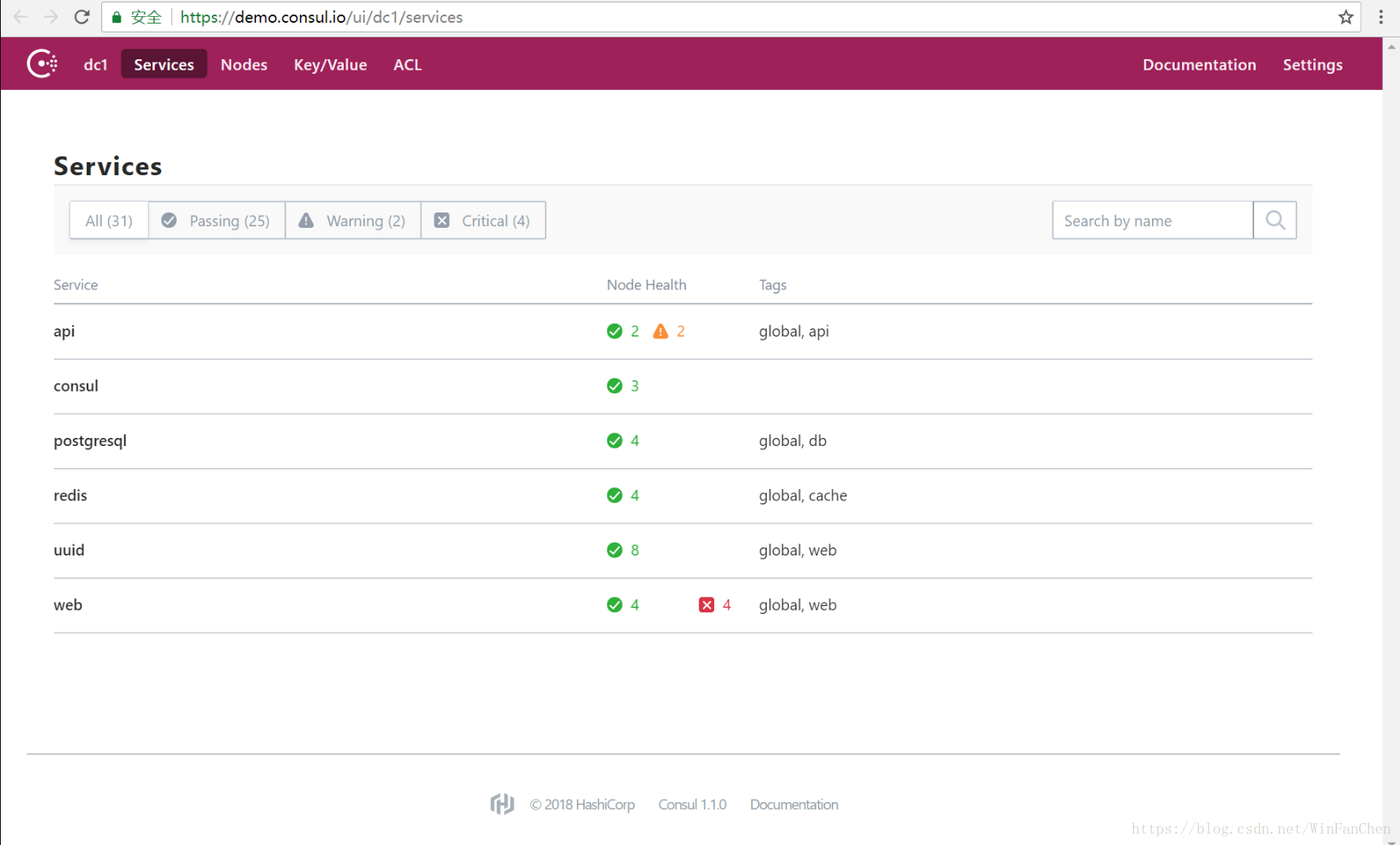Viewport: 1400px width, 845px height.
Task: Click the red critical icon in the web row
Action: coord(707,605)
